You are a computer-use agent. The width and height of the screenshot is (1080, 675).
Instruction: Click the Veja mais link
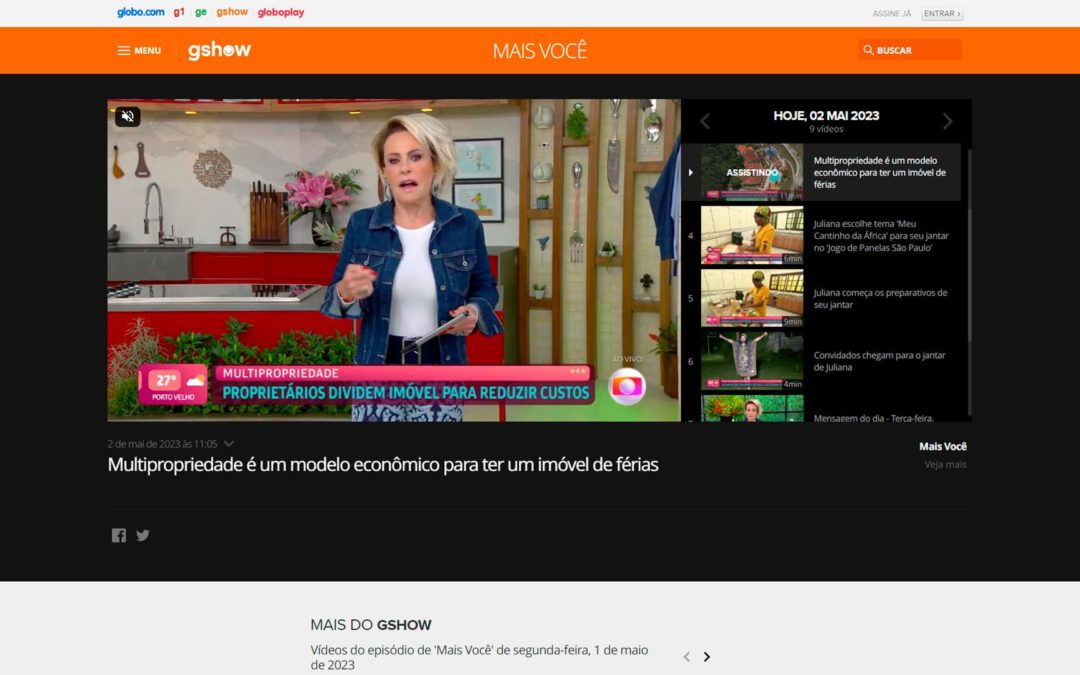(x=945, y=464)
